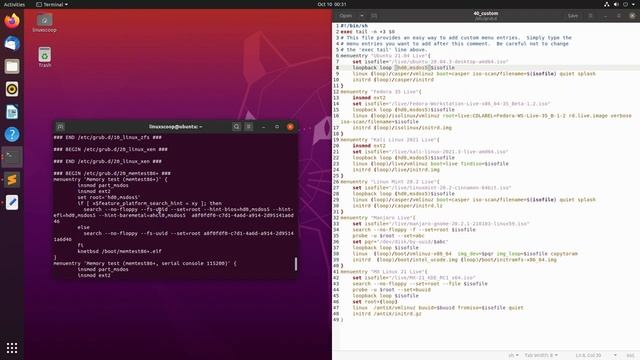This screenshot has height=360, width=640.
Task: Click the MX Linux menuentry line
Action: [384, 271]
